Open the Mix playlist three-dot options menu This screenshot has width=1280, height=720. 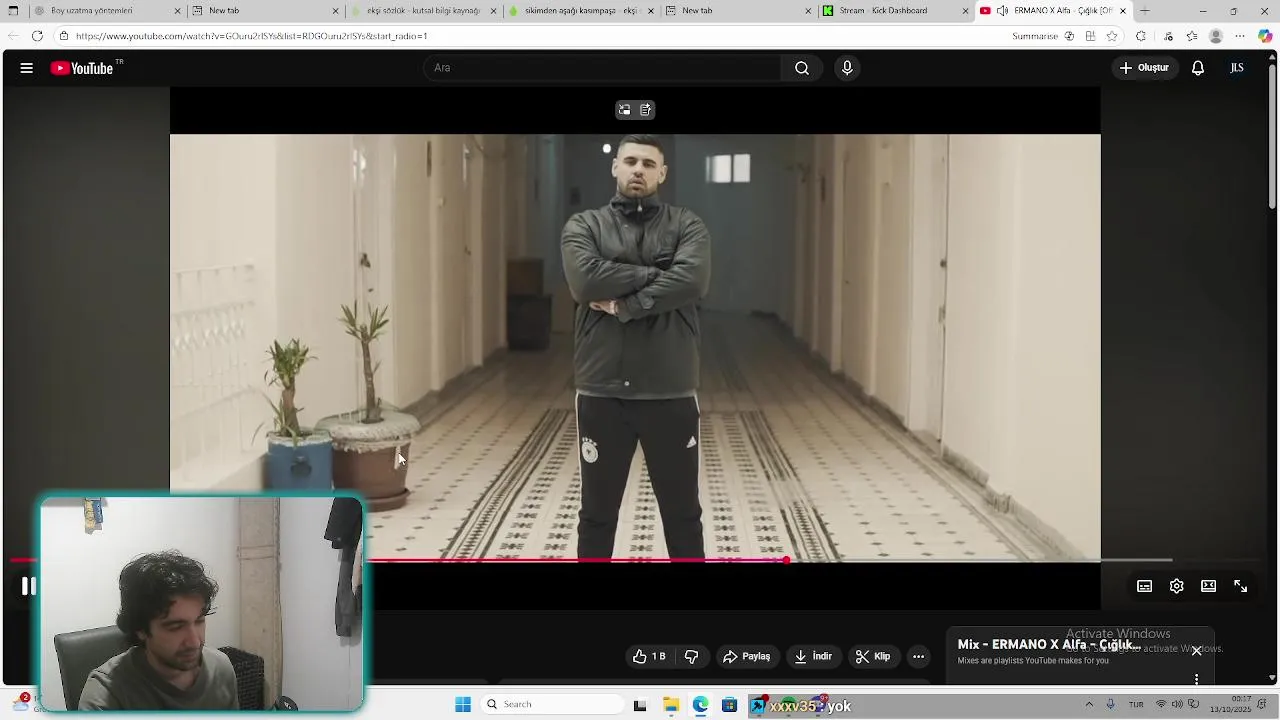[1196, 679]
